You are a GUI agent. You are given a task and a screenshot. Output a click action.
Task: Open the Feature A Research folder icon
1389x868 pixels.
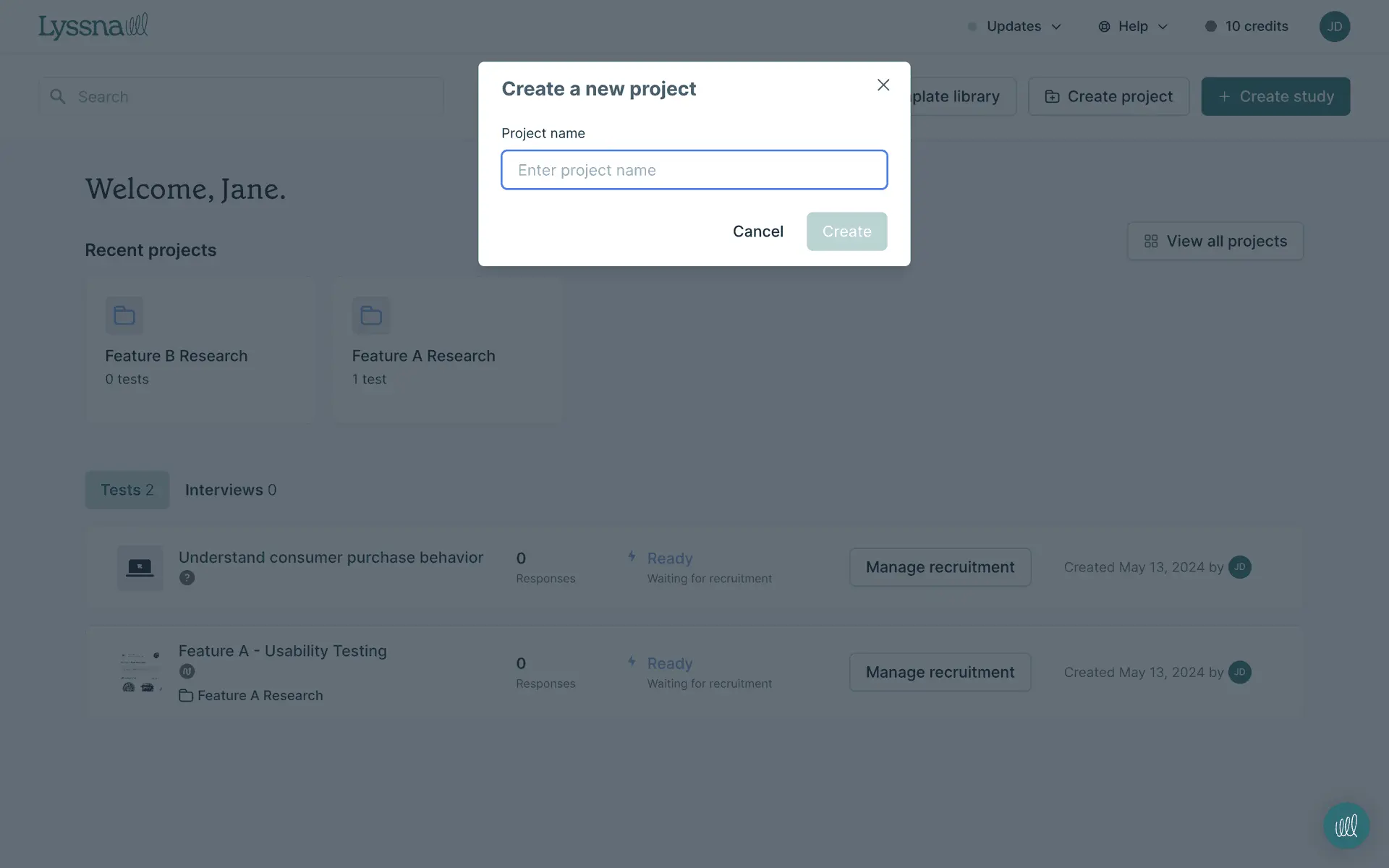point(371,315)
